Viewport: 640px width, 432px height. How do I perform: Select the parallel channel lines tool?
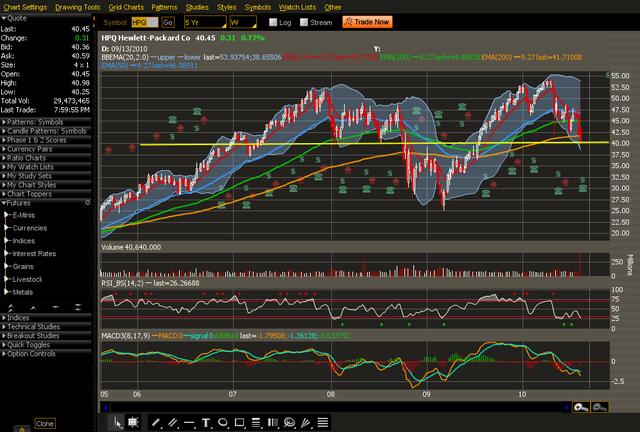(173, 423)
